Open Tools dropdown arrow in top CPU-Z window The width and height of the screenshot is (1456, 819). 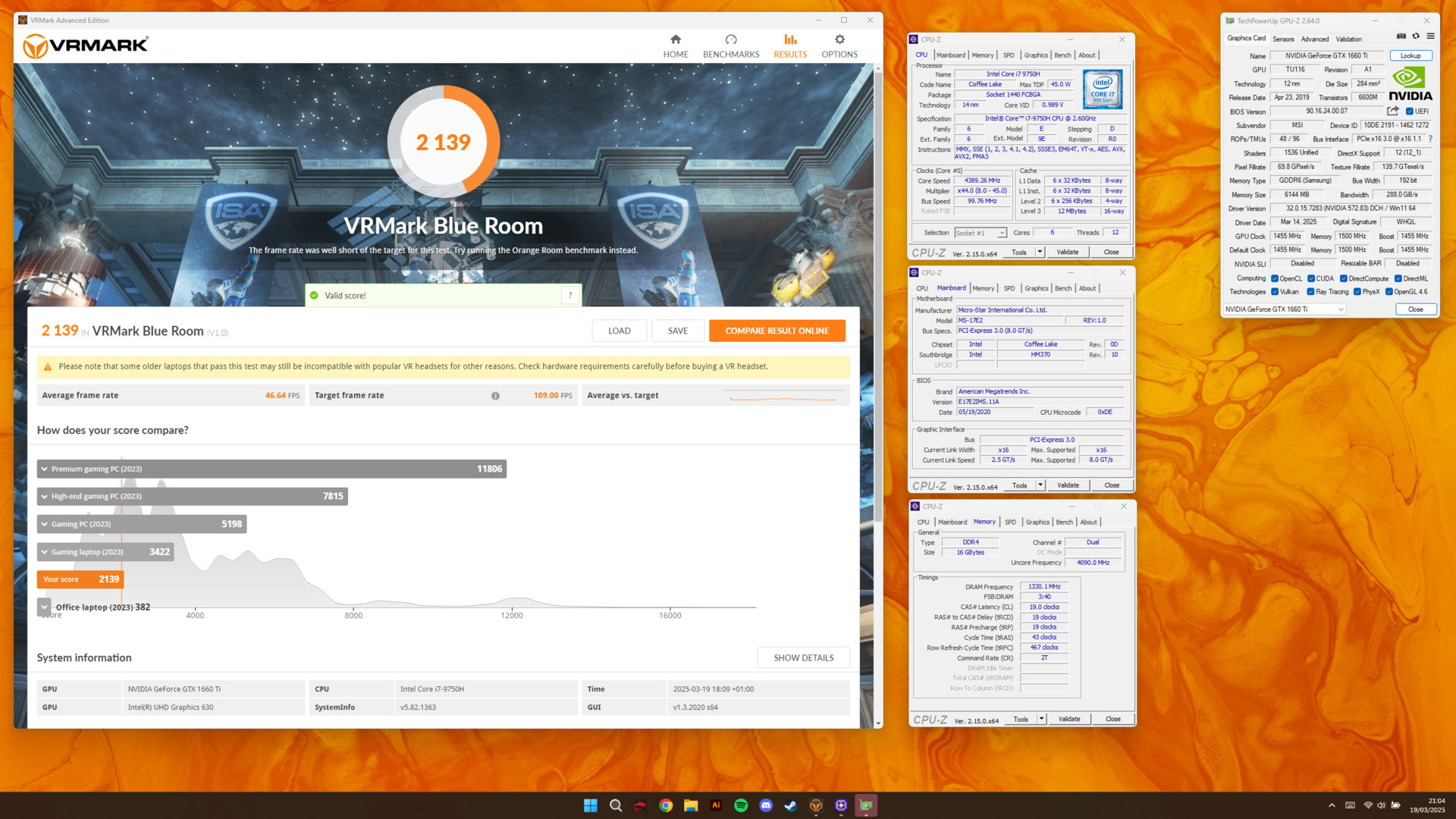click(1040, 252)
